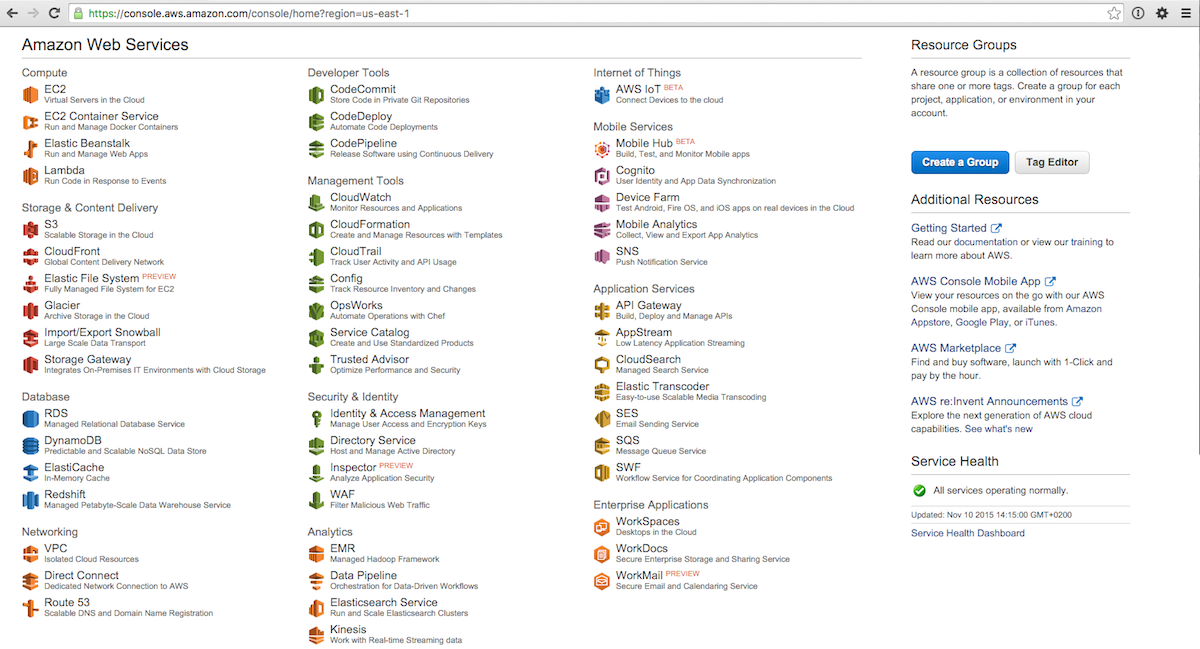Open the EC2 service icon
Screen dimensions: 1200x649
coord(30,95)
